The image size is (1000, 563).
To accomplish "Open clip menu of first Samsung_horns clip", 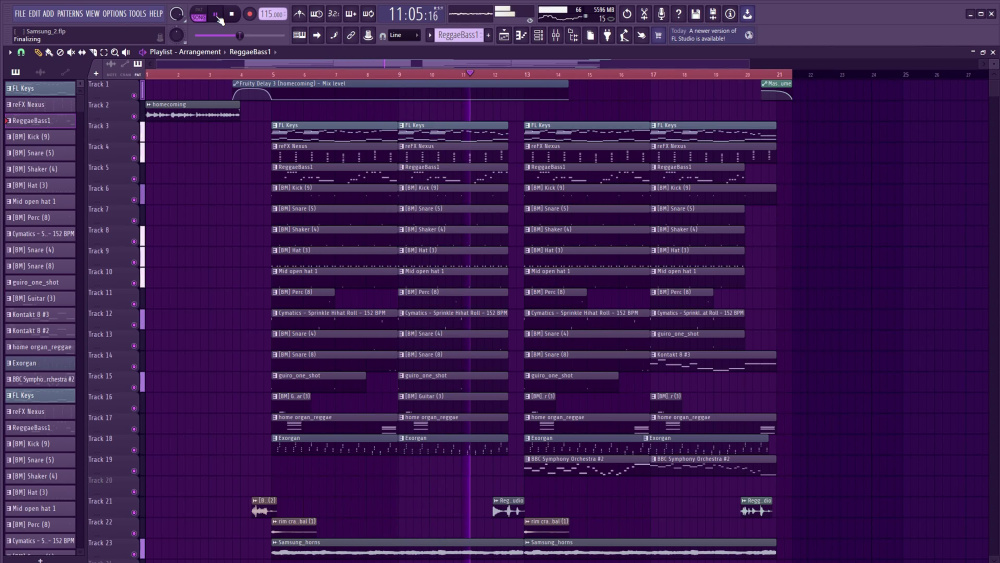I will click(x=275, y=543).
